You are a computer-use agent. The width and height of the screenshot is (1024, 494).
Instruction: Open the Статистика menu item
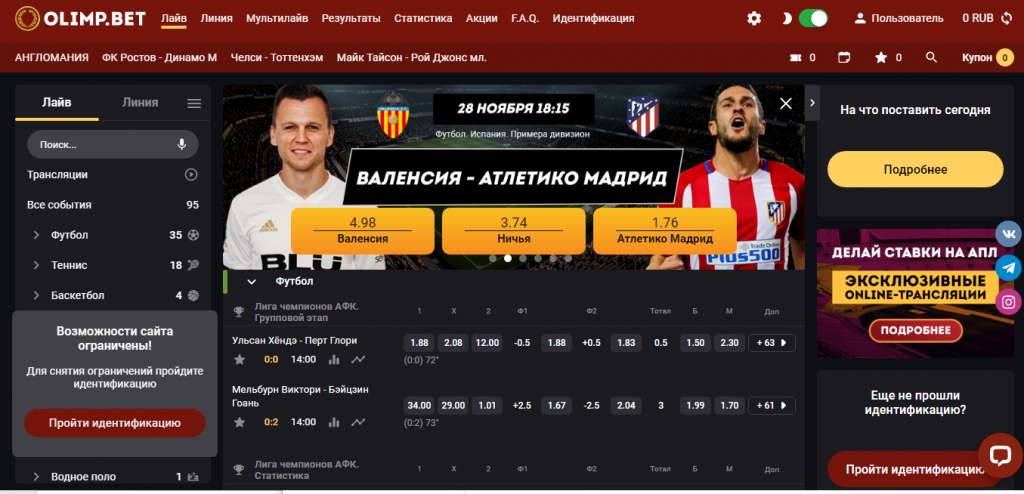pos(423,18)
